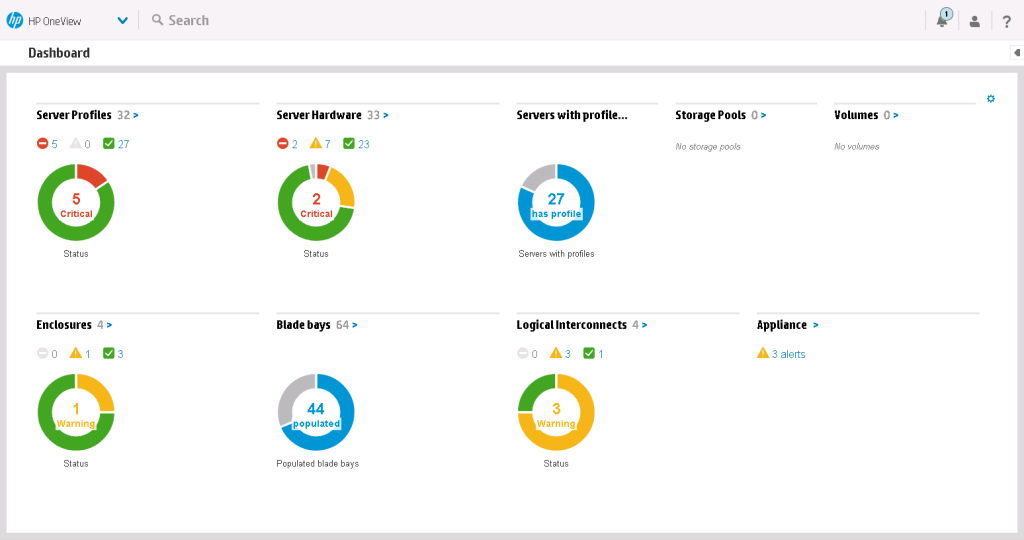Click the arrow beside Appliance
The height and width of the screenshot is (540, 1024).
[x=816, y=325]
